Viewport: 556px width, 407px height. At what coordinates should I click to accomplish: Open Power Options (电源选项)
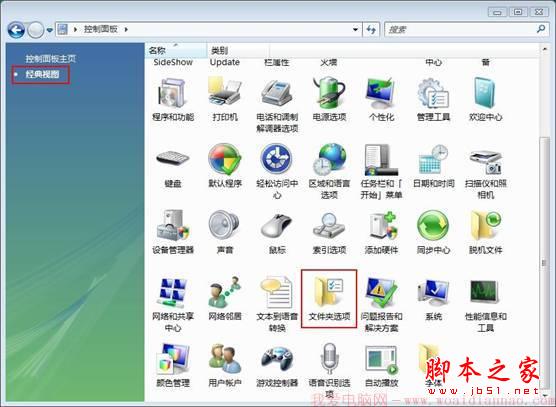click(x=329, y=100)
